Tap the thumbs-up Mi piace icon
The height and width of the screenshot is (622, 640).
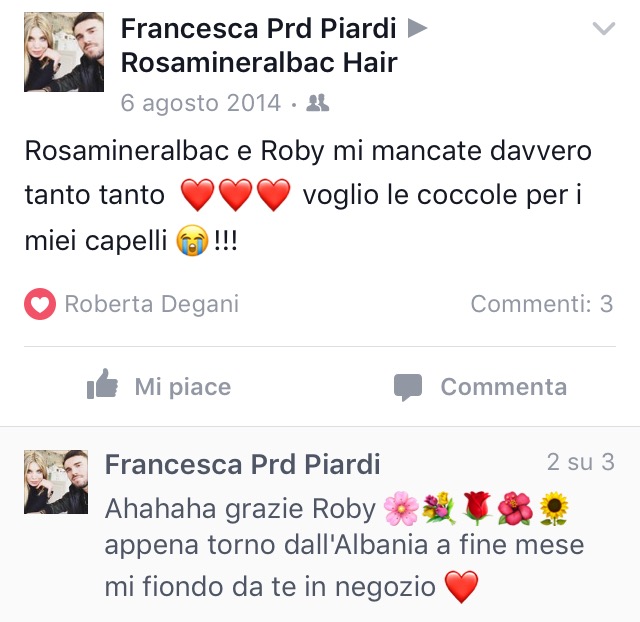coord(102,384)
